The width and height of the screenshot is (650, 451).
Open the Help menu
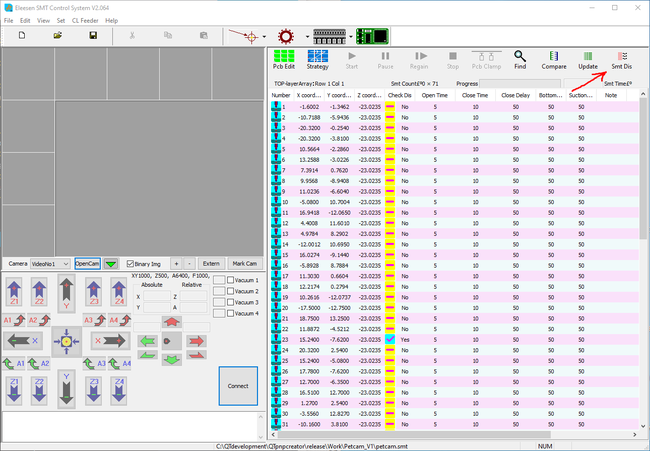[x=111, y=20]
